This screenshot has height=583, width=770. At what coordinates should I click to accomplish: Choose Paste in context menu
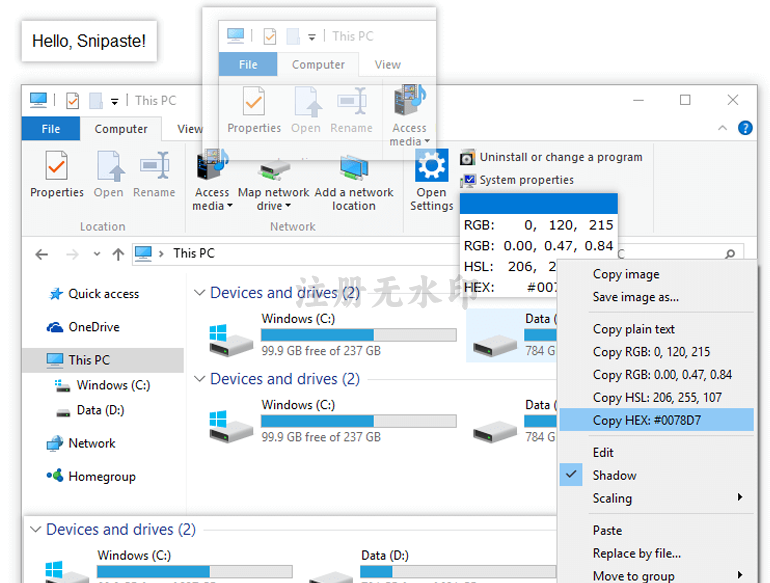point(657,530)
